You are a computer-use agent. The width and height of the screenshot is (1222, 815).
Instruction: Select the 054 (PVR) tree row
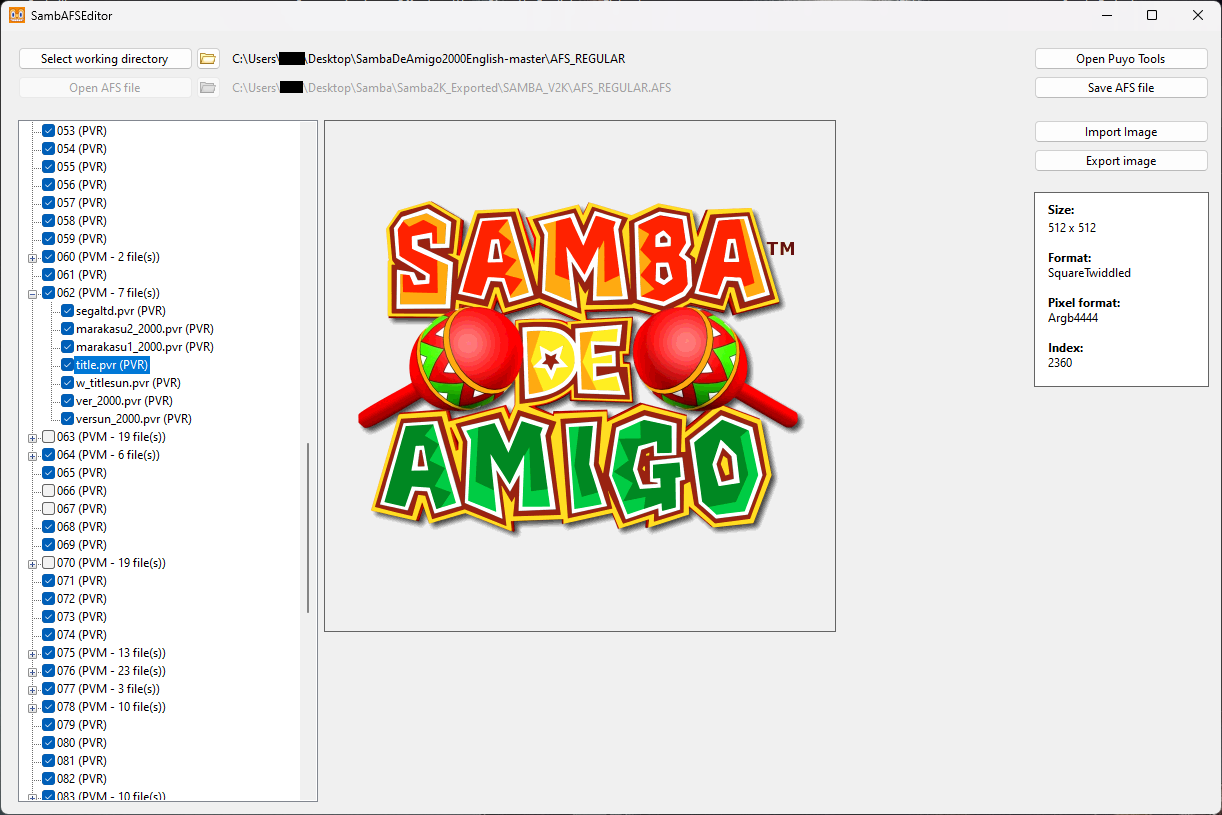click(82, 149)
